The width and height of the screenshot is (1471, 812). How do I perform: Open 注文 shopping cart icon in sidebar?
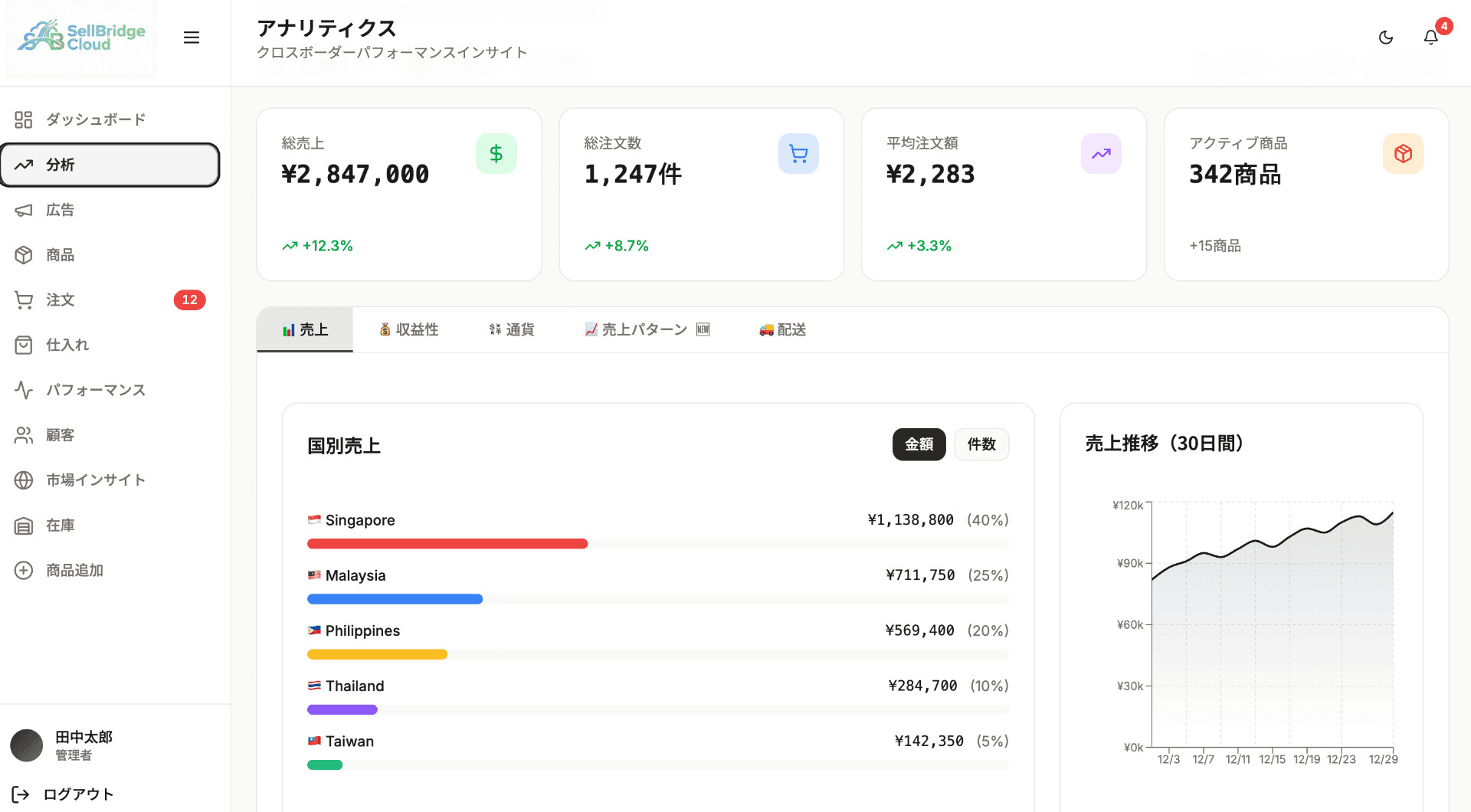24,300
